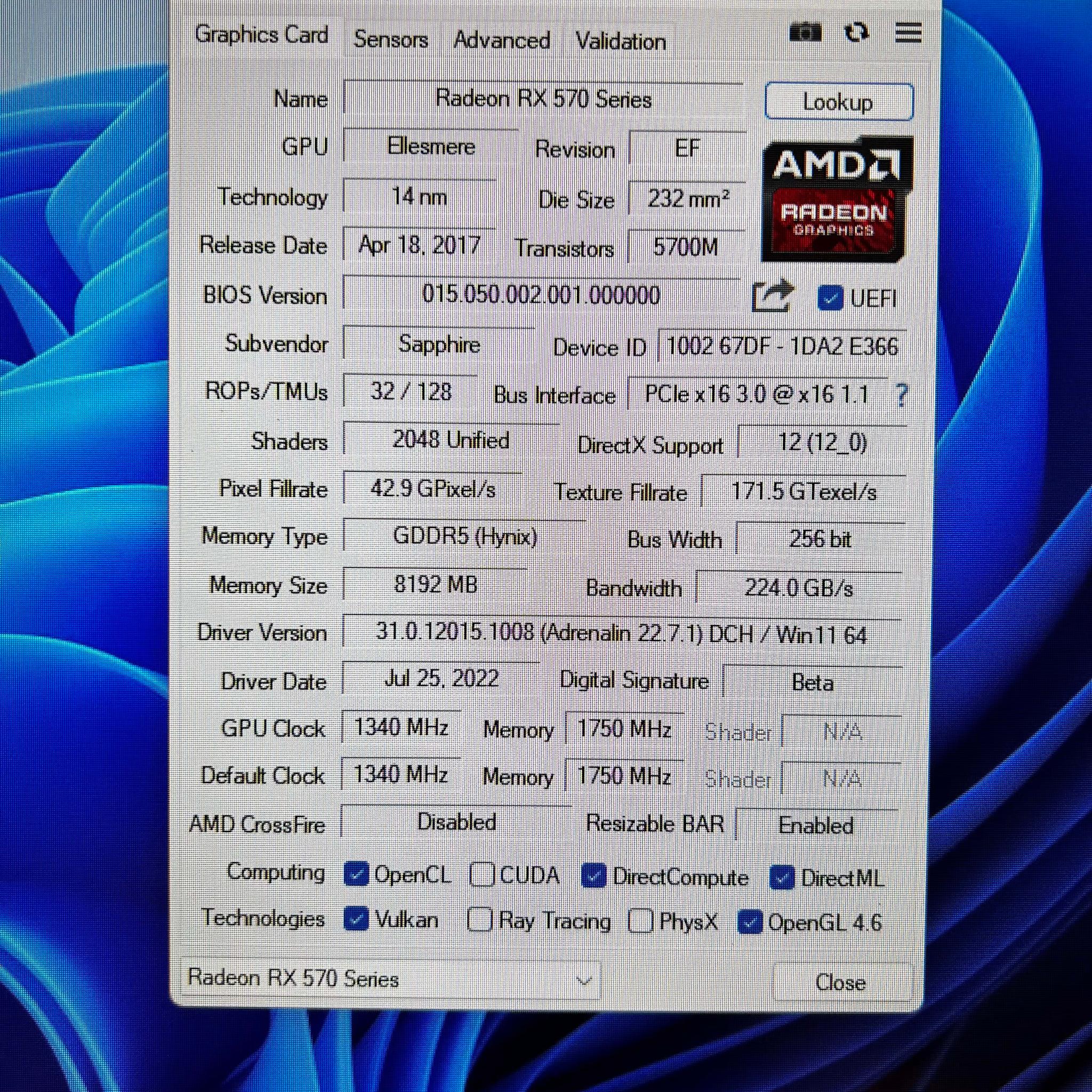Click the Memory Size value 8192 MB
The width and height of the screenshot is (1092, 1092).
(x=435, y=584)
